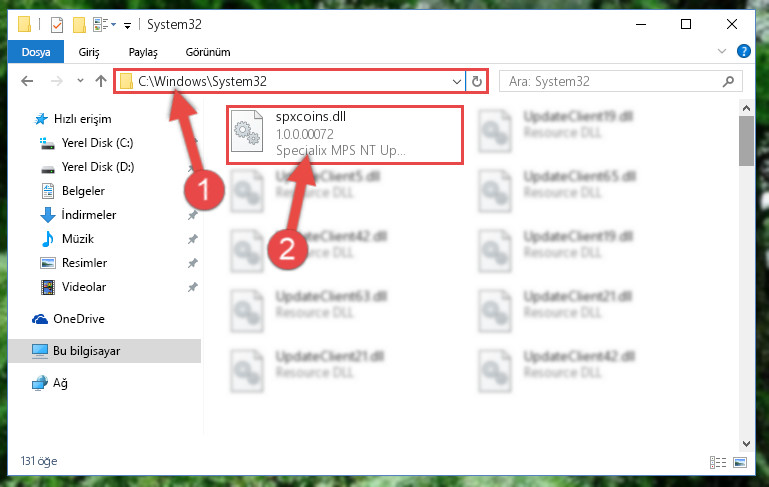
Task: Open the Properties quick access icon
Action: (57, 25)
